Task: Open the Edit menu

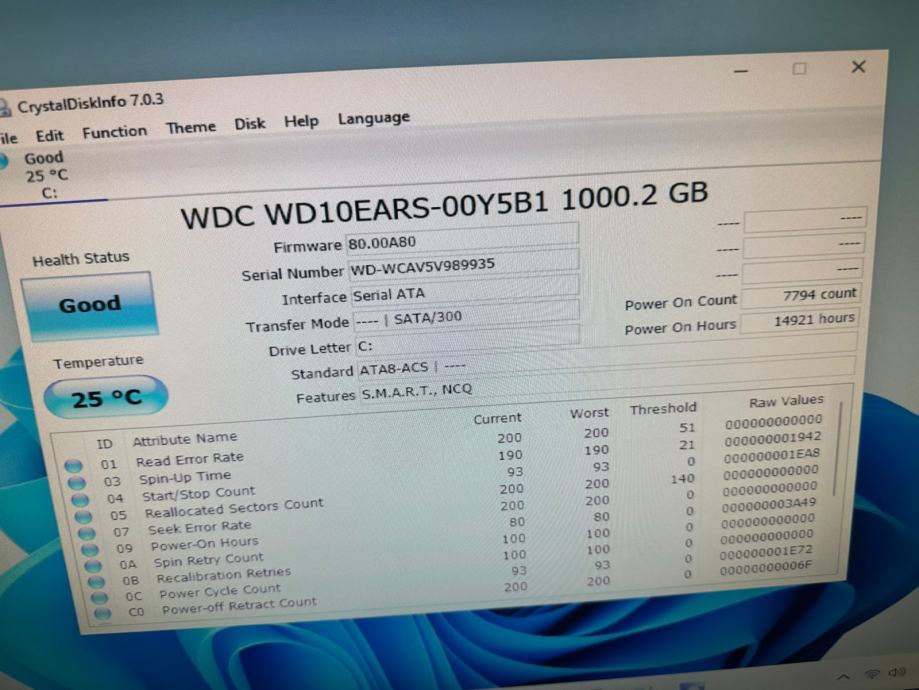Action: [49, 136]
